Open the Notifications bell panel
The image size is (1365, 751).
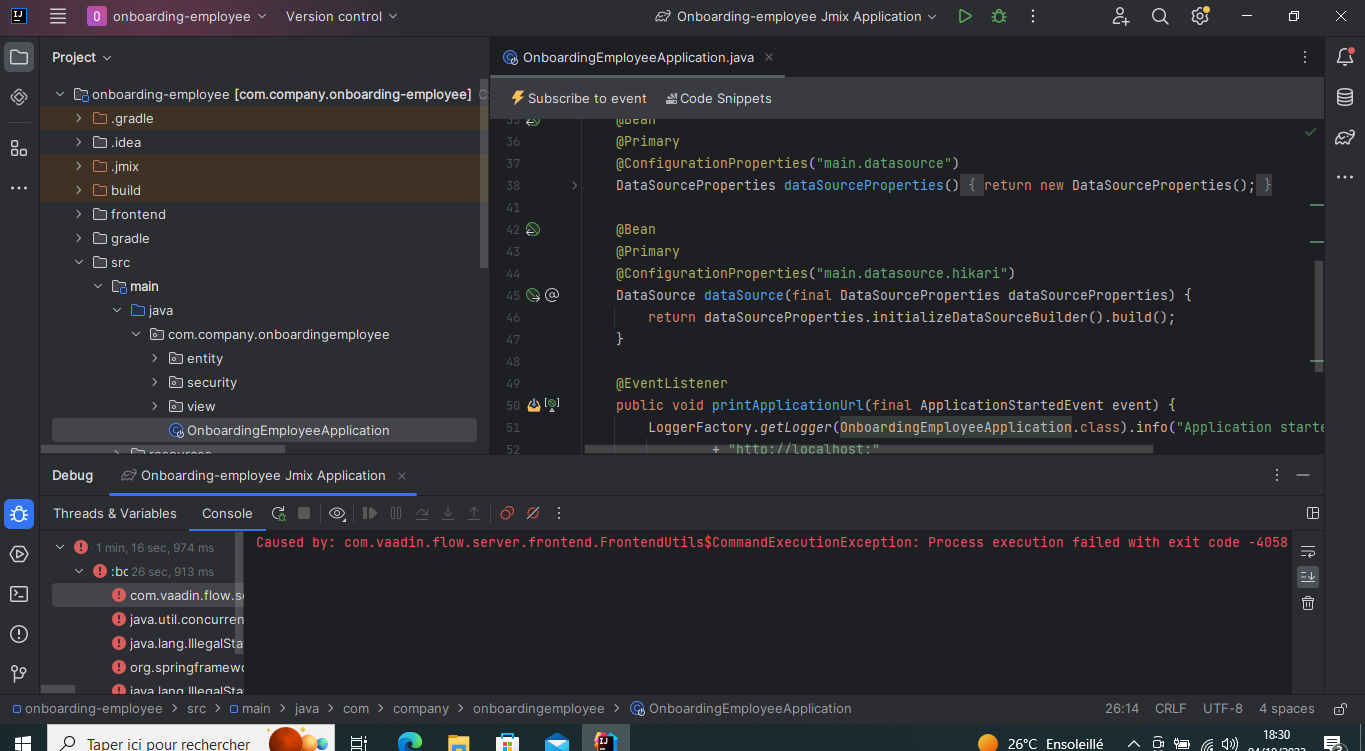pos(1345,58)
